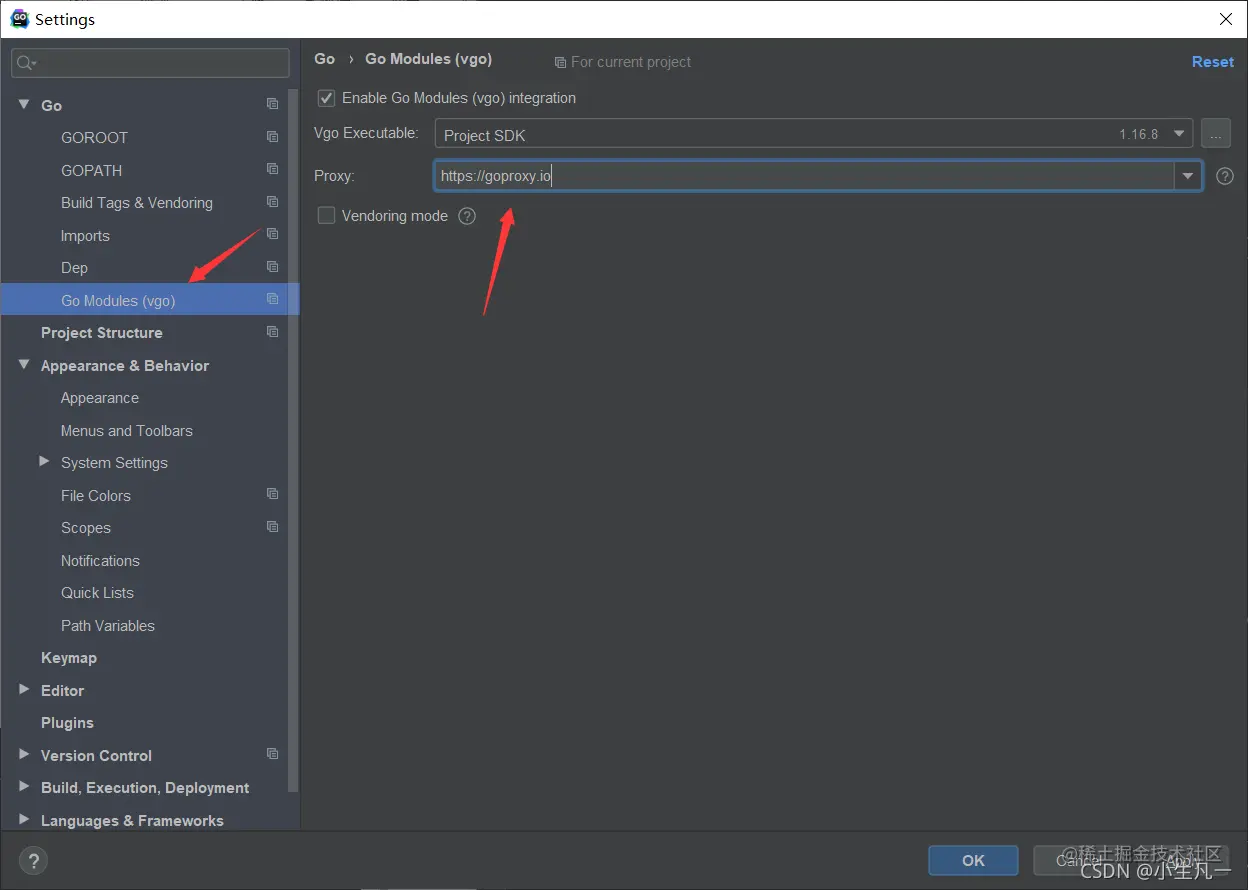This screenshot has width=1248, height=890.
Task: Enable the Vendoring mode checkbox
Action: (x=326, y=215)
